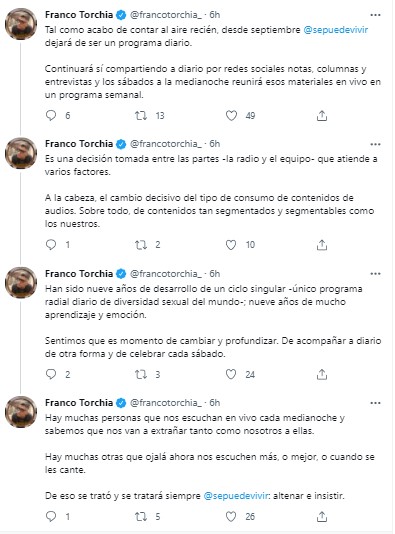Reply to the tweet with 2 replies
Viewport: 395px width, 534px height.
51,374
